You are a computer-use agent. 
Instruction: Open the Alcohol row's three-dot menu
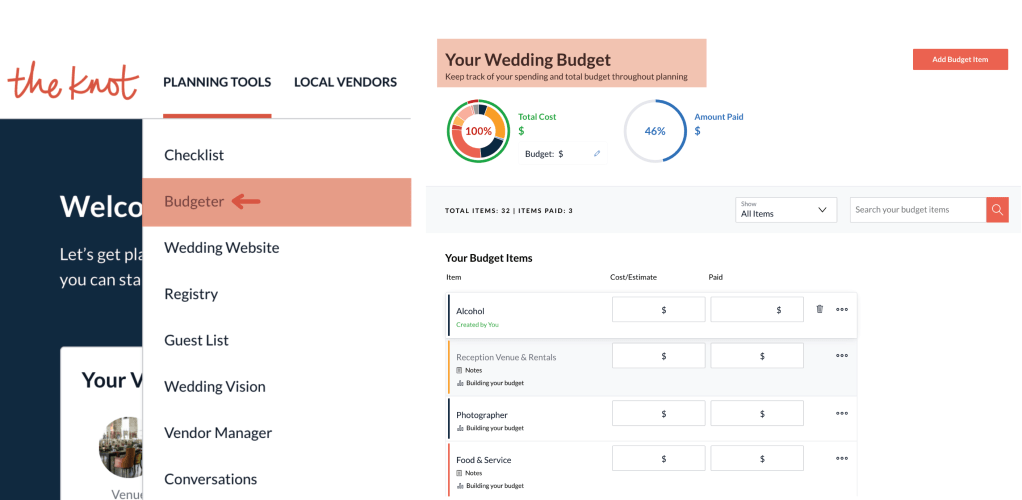tap(842, 310)
